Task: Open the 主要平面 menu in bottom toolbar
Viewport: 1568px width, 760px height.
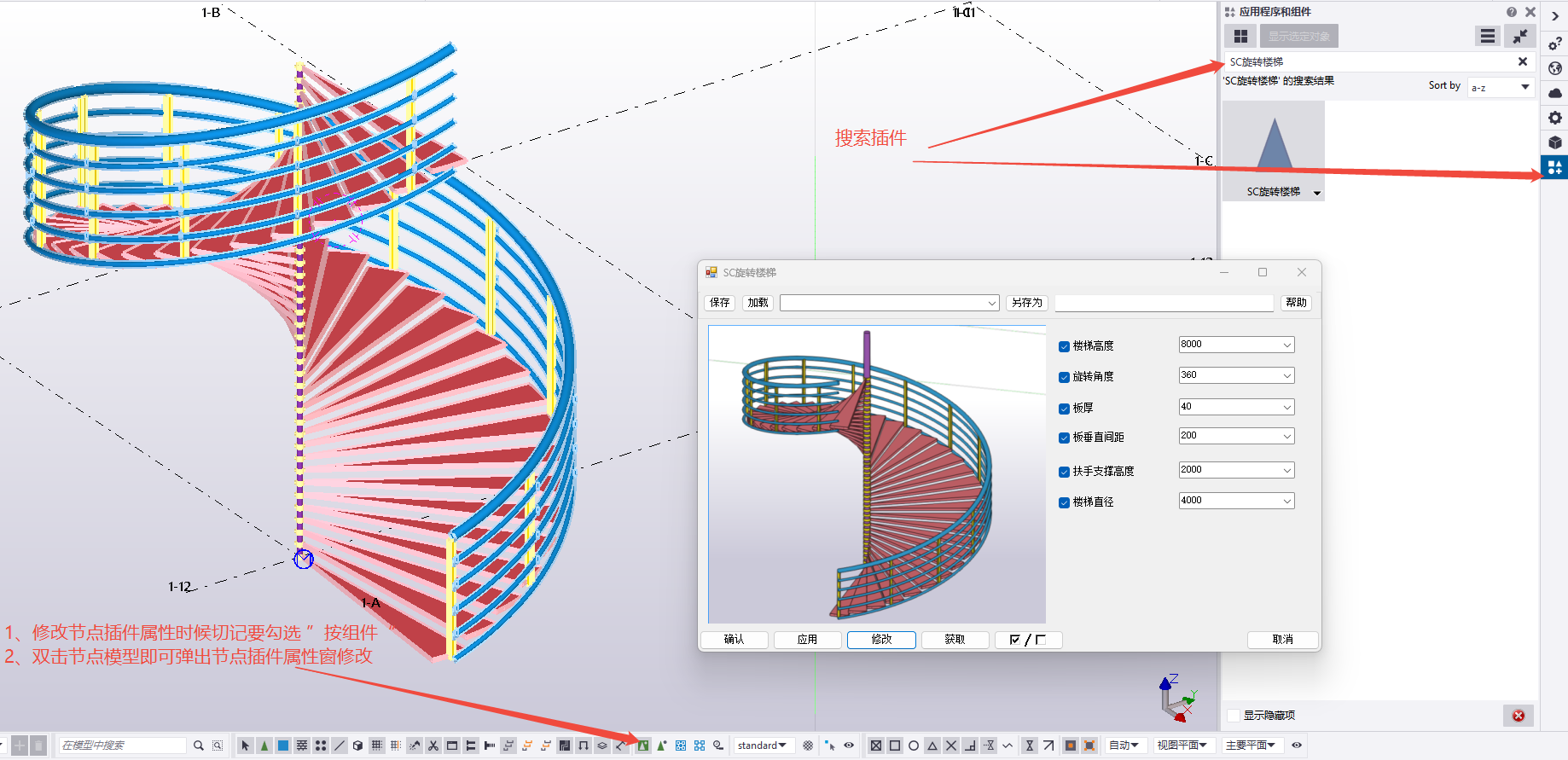Action: (1250, 745)
